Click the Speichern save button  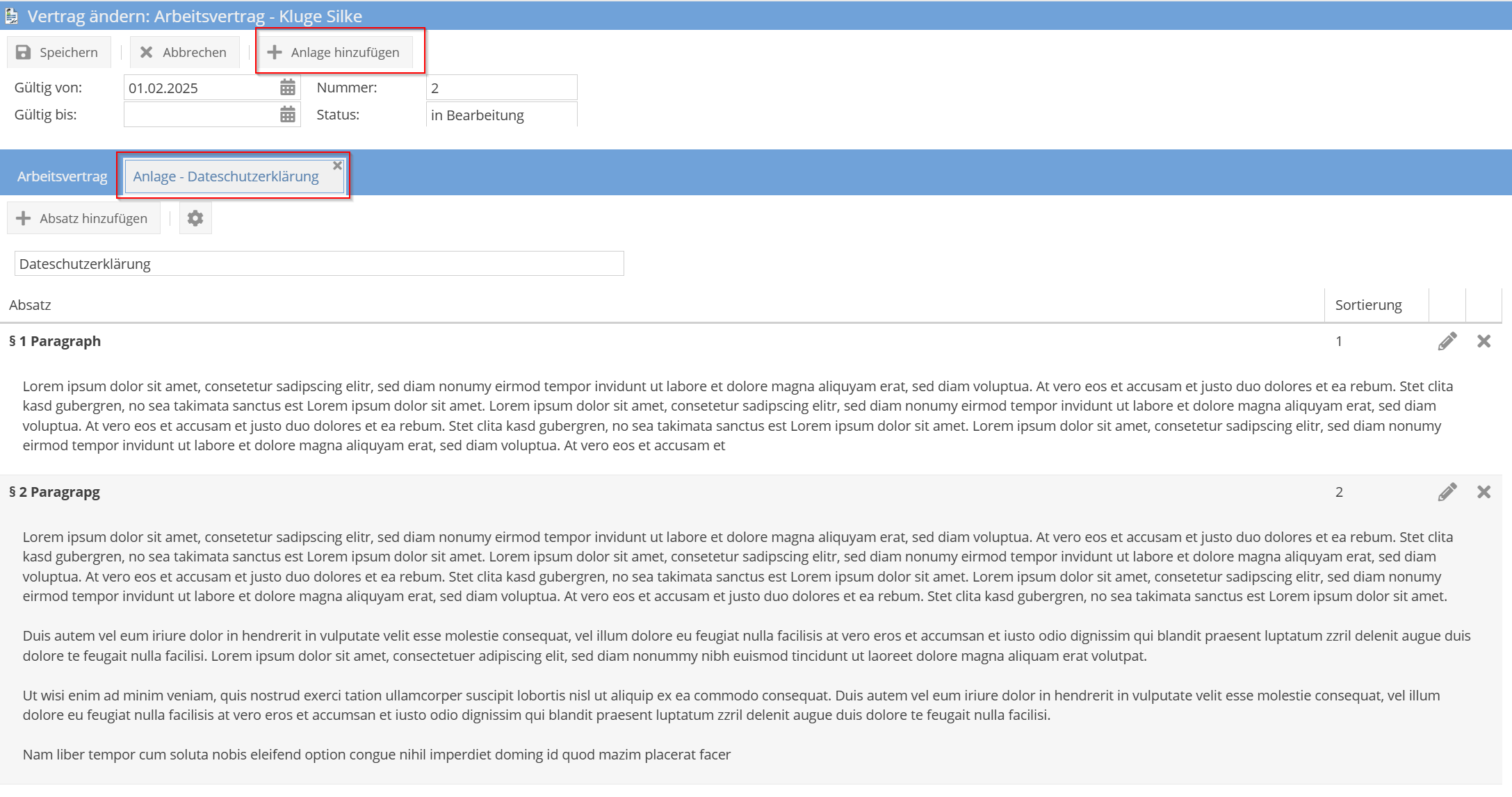point(58,52)
